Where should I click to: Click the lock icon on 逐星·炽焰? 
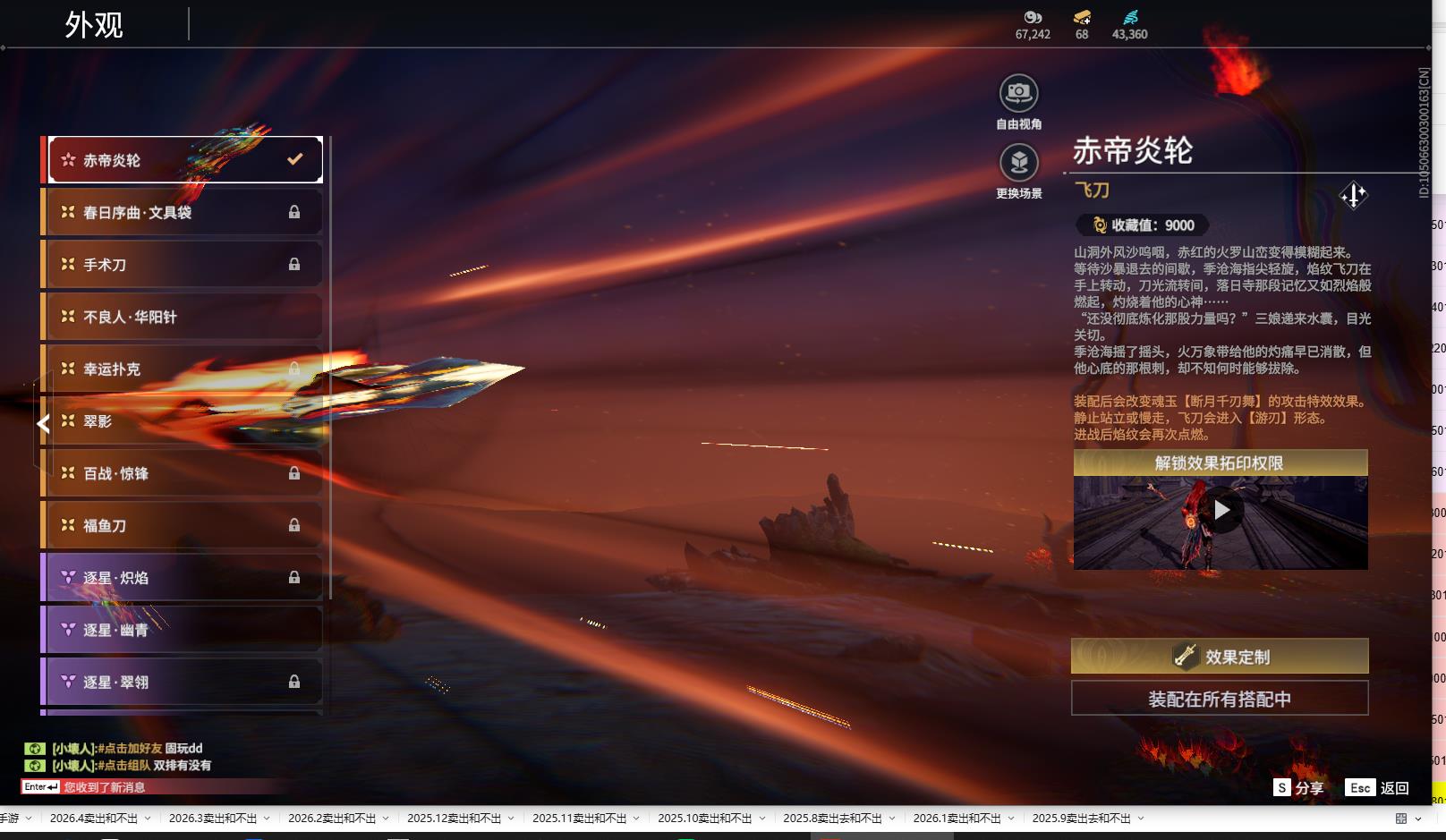(x=295, y=578)
